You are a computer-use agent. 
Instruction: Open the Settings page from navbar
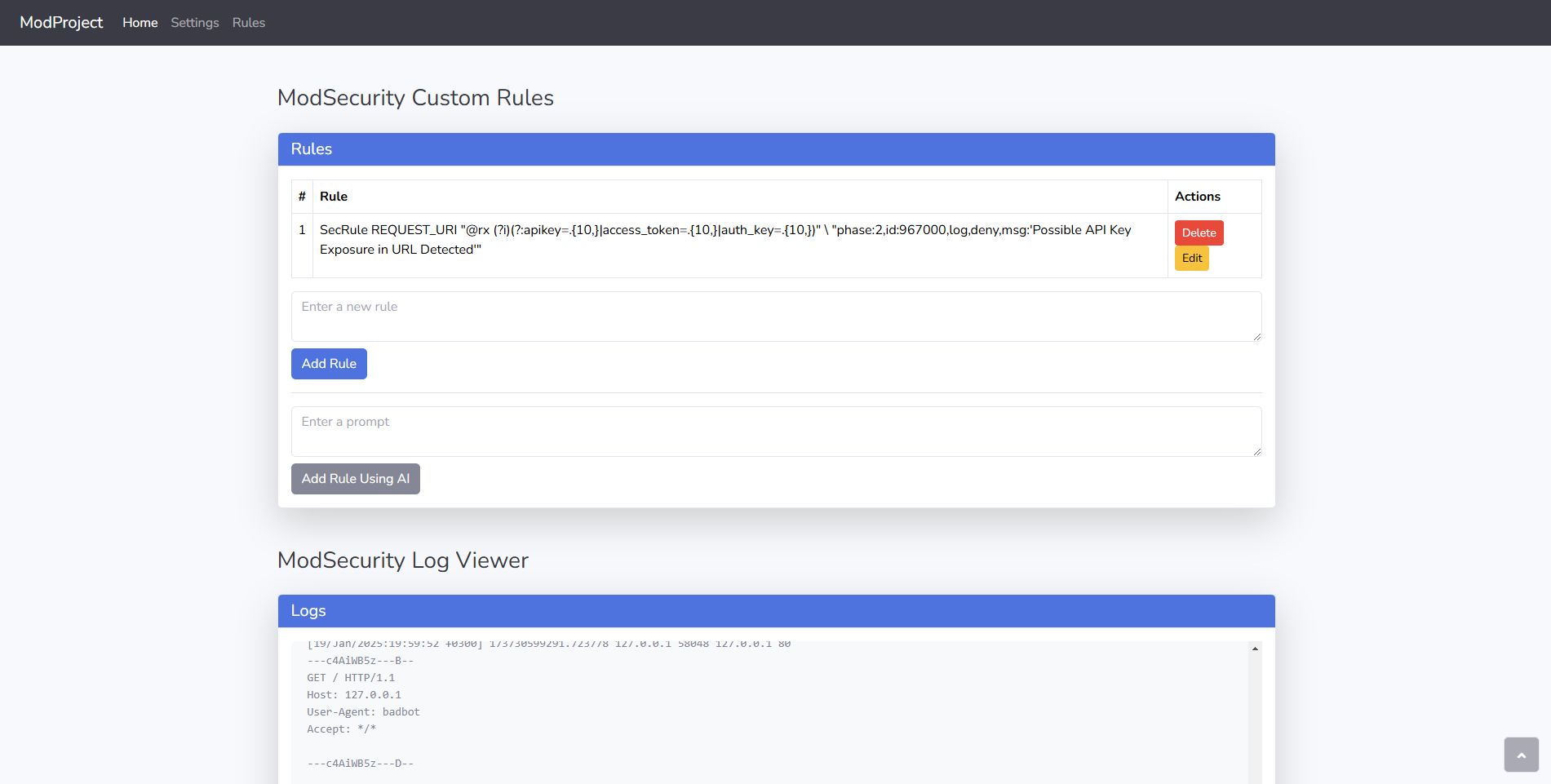194,23
